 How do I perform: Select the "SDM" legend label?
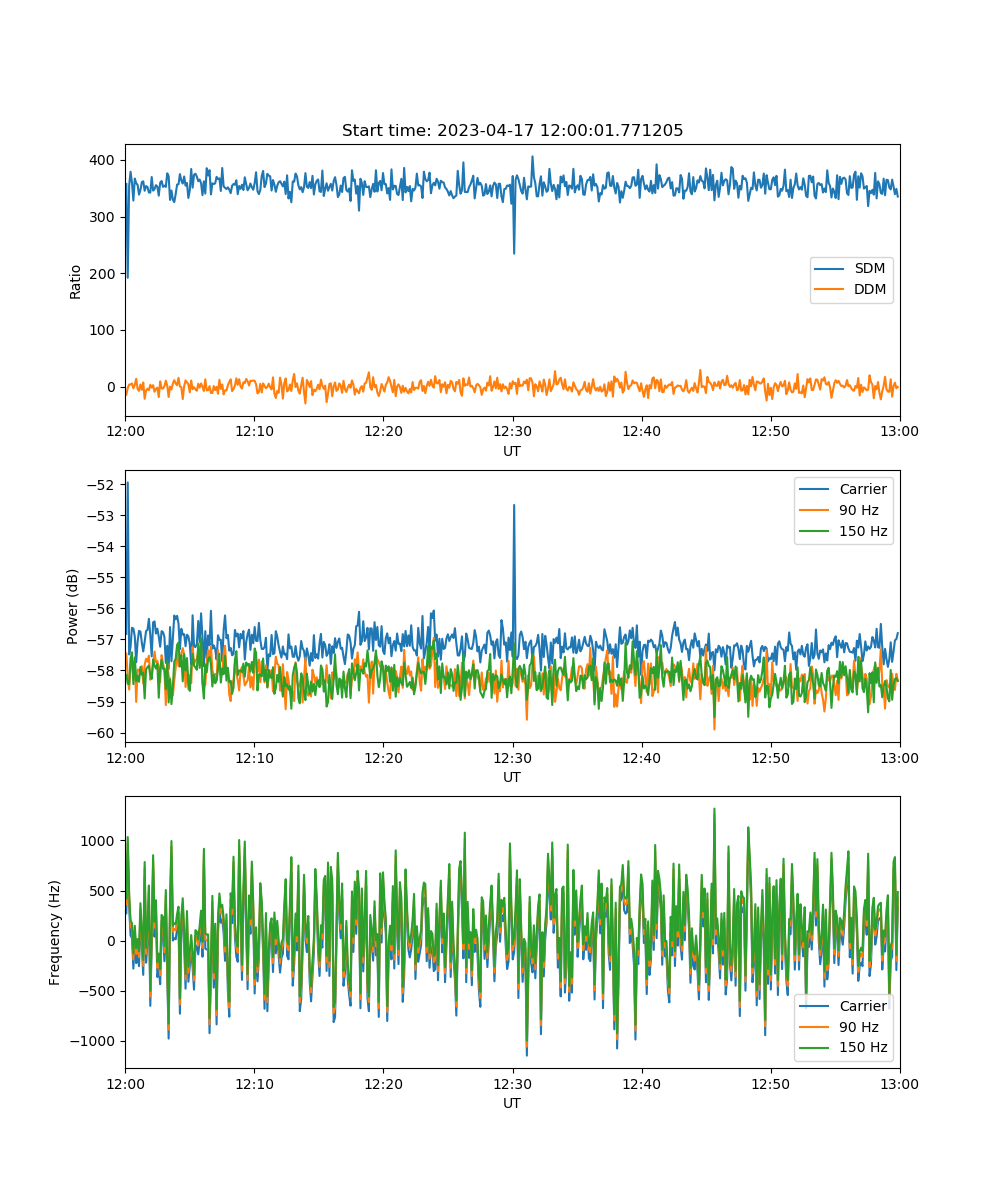870,269
